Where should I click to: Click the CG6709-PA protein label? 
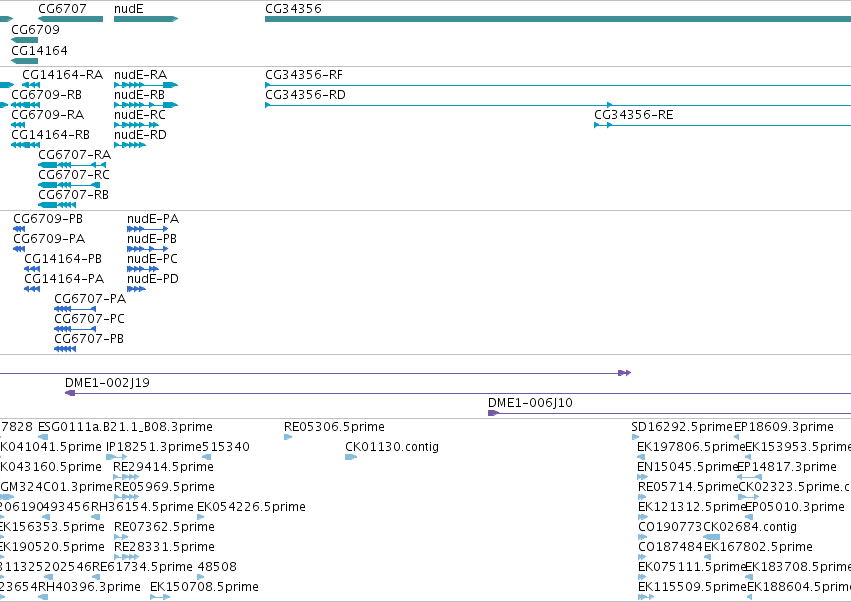[49, 239]
